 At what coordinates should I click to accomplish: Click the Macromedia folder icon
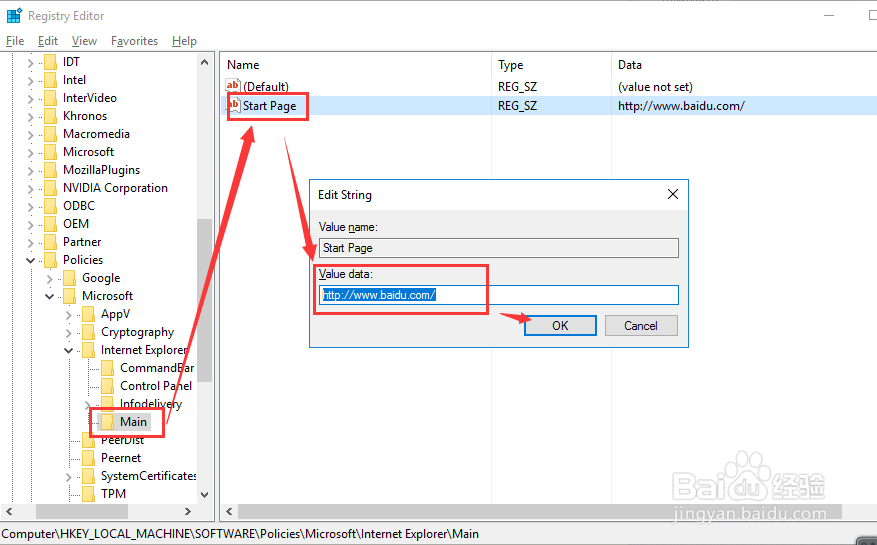pos(50,134)
